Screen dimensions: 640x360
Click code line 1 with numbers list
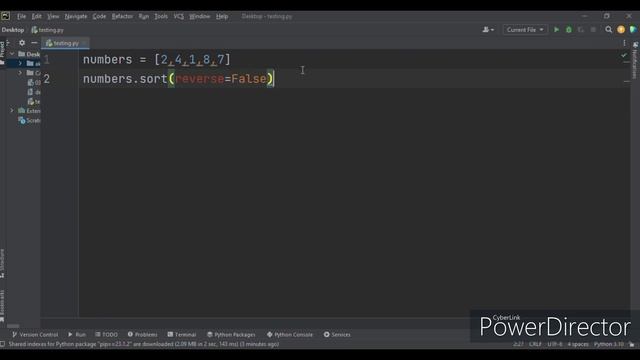157,60
